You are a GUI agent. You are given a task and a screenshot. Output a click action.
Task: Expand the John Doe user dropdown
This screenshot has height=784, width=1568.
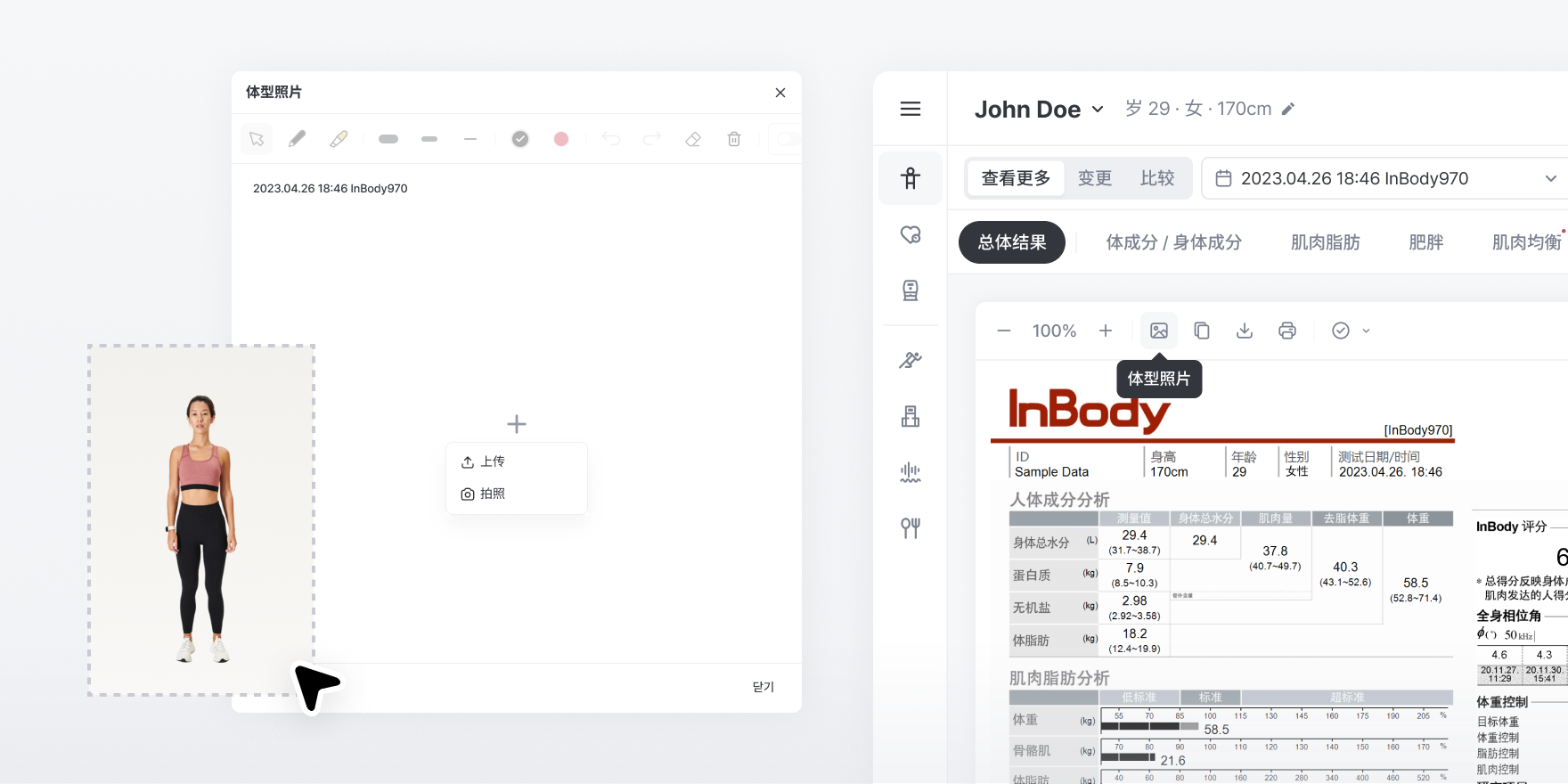coord(1098,109)
